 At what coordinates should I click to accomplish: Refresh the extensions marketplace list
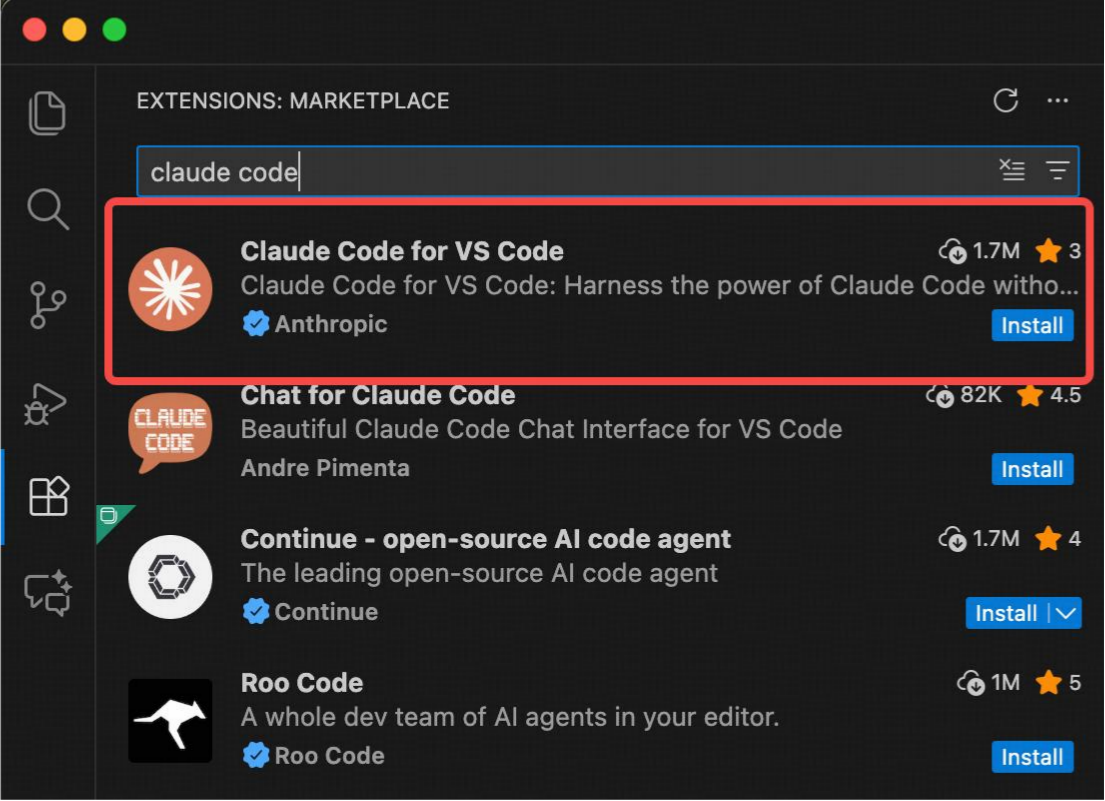point(1006,101)
